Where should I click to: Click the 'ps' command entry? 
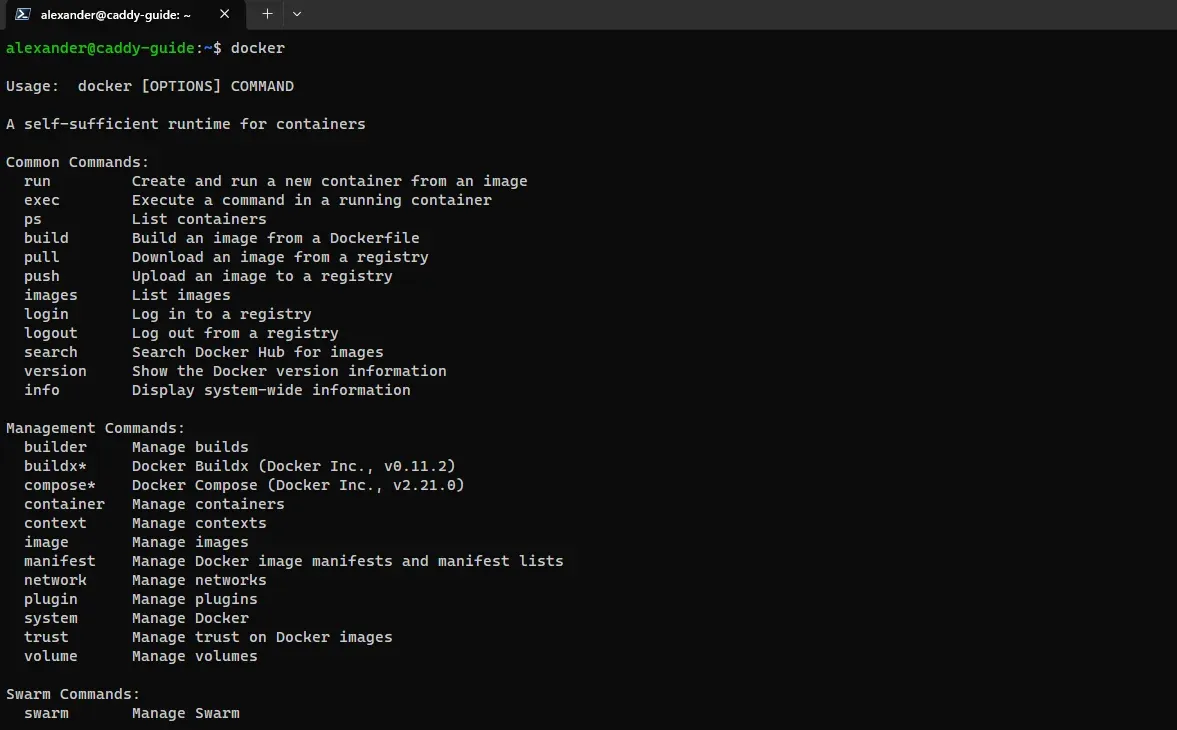(32, 219)
